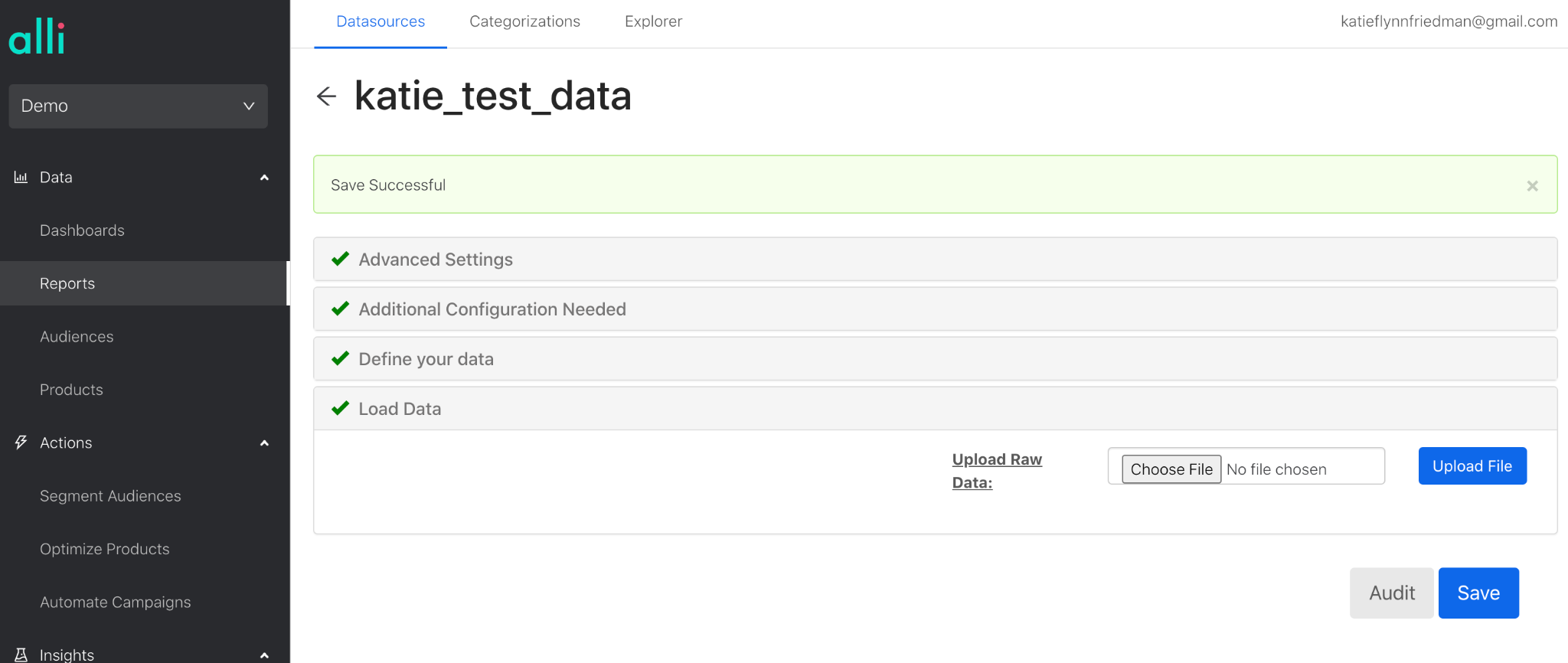Click the back arrow beside katie_test_data
The image size is (1568, 663).
click(327, 96)
